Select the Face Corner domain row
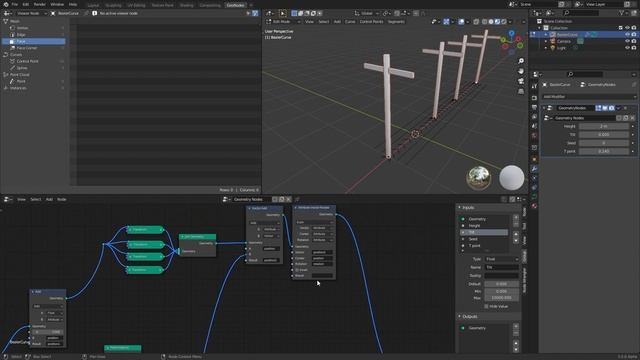640x360 pixels. (33, 48)
